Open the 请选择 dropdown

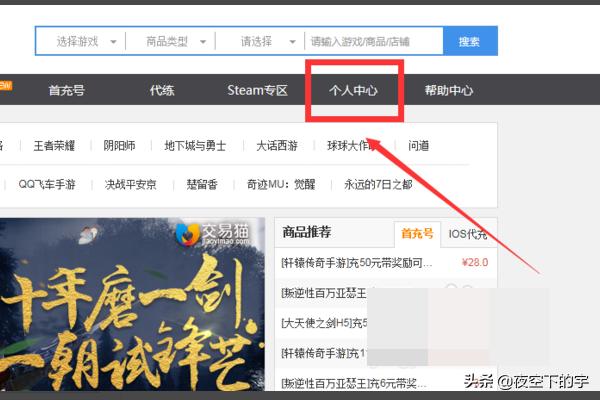[x=262, y=42]
